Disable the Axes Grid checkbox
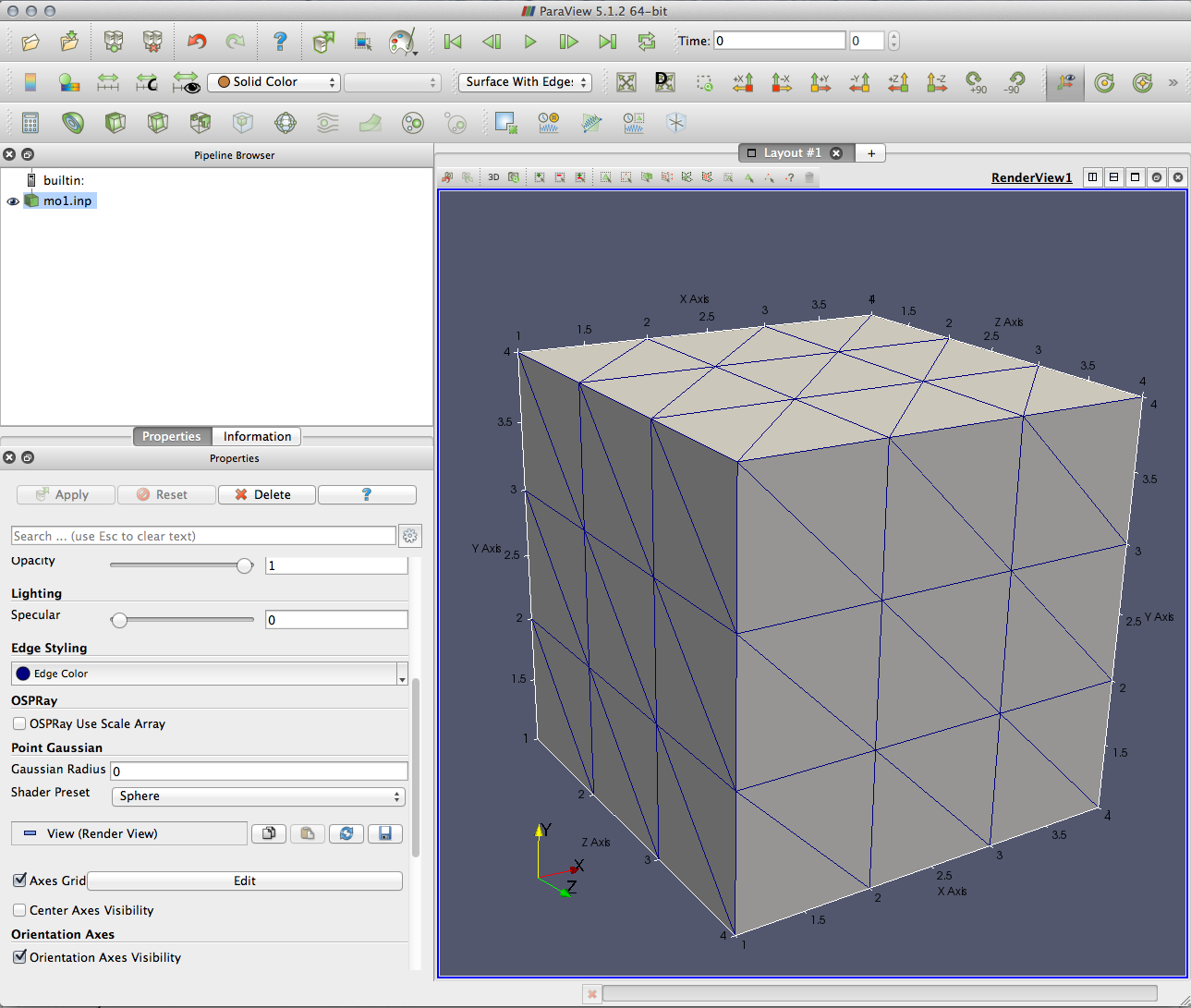1191x1008 pixels. point(19,880)
